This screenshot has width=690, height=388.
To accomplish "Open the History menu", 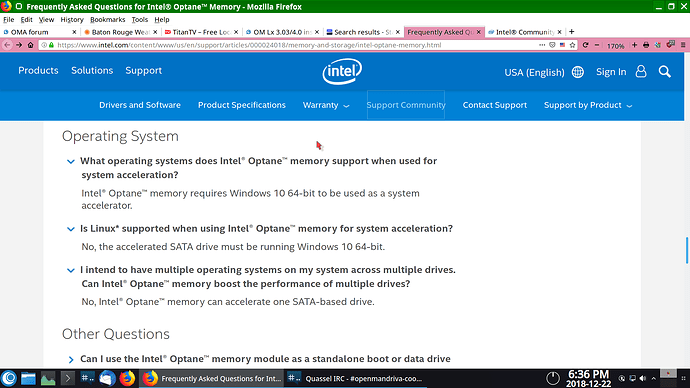I will 72,20.
